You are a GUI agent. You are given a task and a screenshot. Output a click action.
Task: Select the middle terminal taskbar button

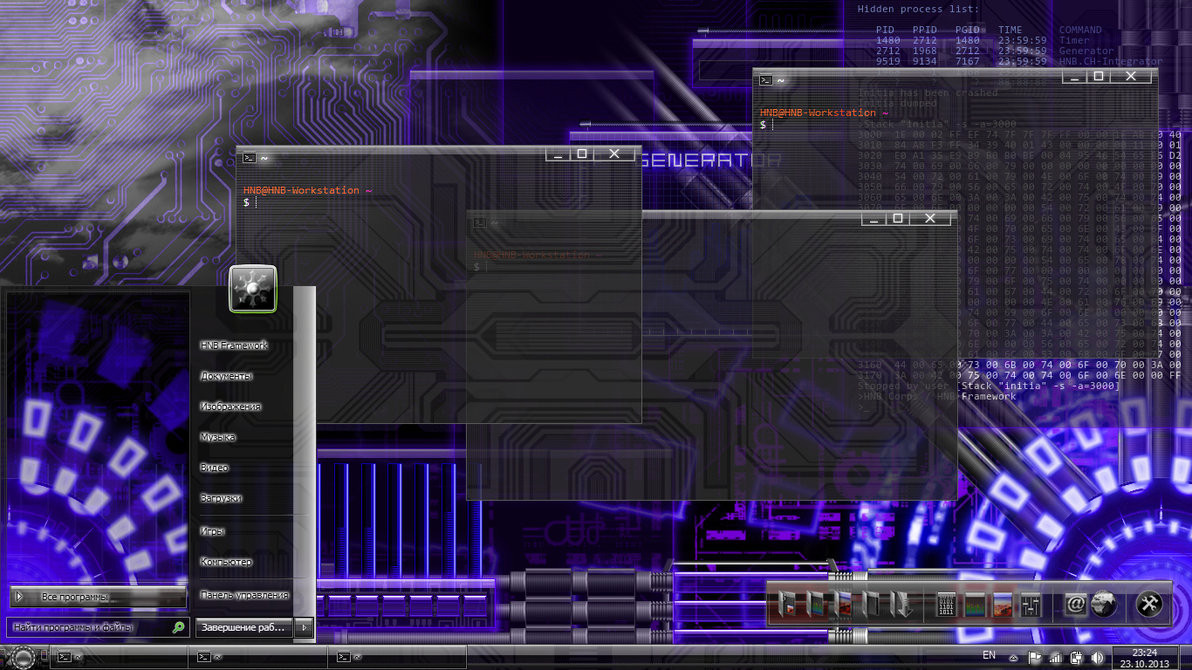(258, 657)
